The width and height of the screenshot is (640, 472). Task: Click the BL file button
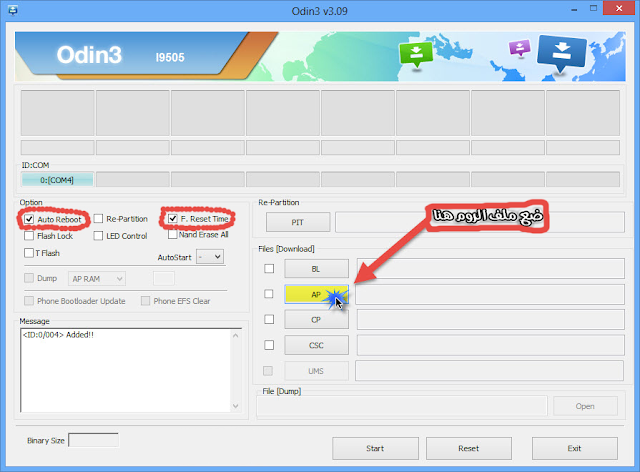coord(316,269)
